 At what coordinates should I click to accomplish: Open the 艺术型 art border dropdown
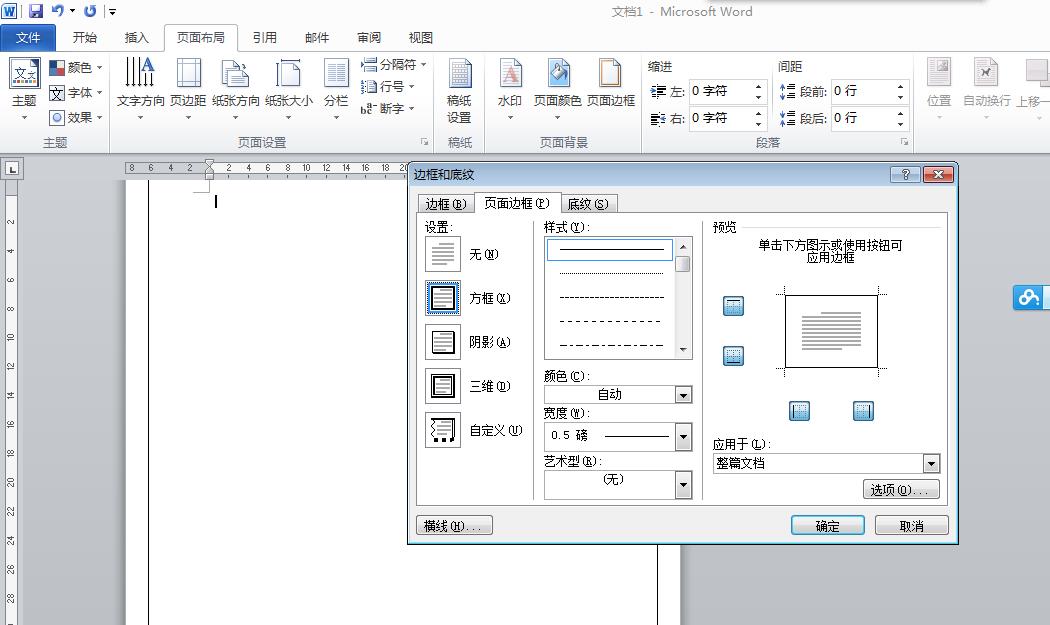click(x=683, y=485)
